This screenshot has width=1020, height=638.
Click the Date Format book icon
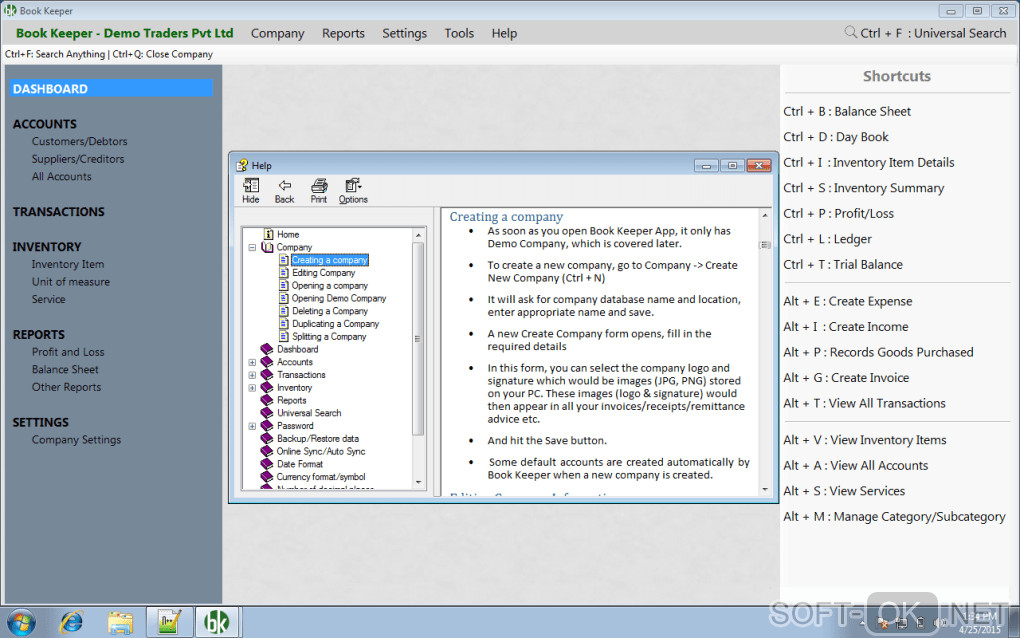pyautogui.click(x=267, y=464)
